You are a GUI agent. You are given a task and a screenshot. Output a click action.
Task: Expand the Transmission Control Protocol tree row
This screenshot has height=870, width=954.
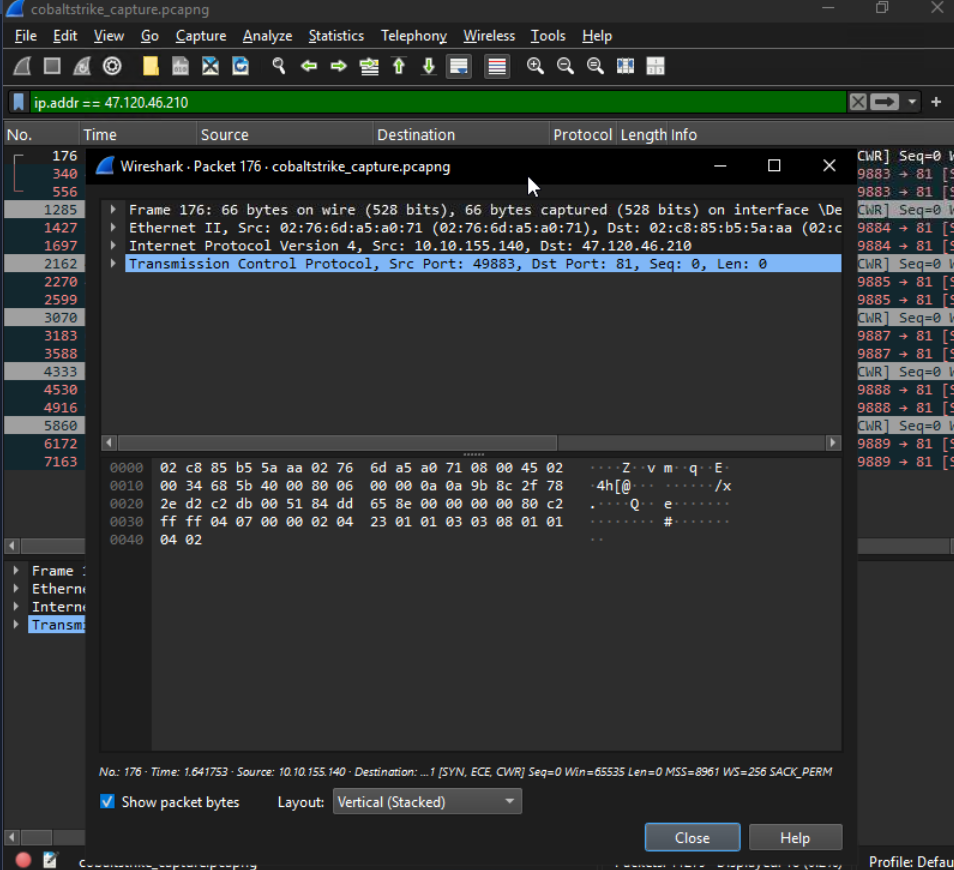[114, 264]
